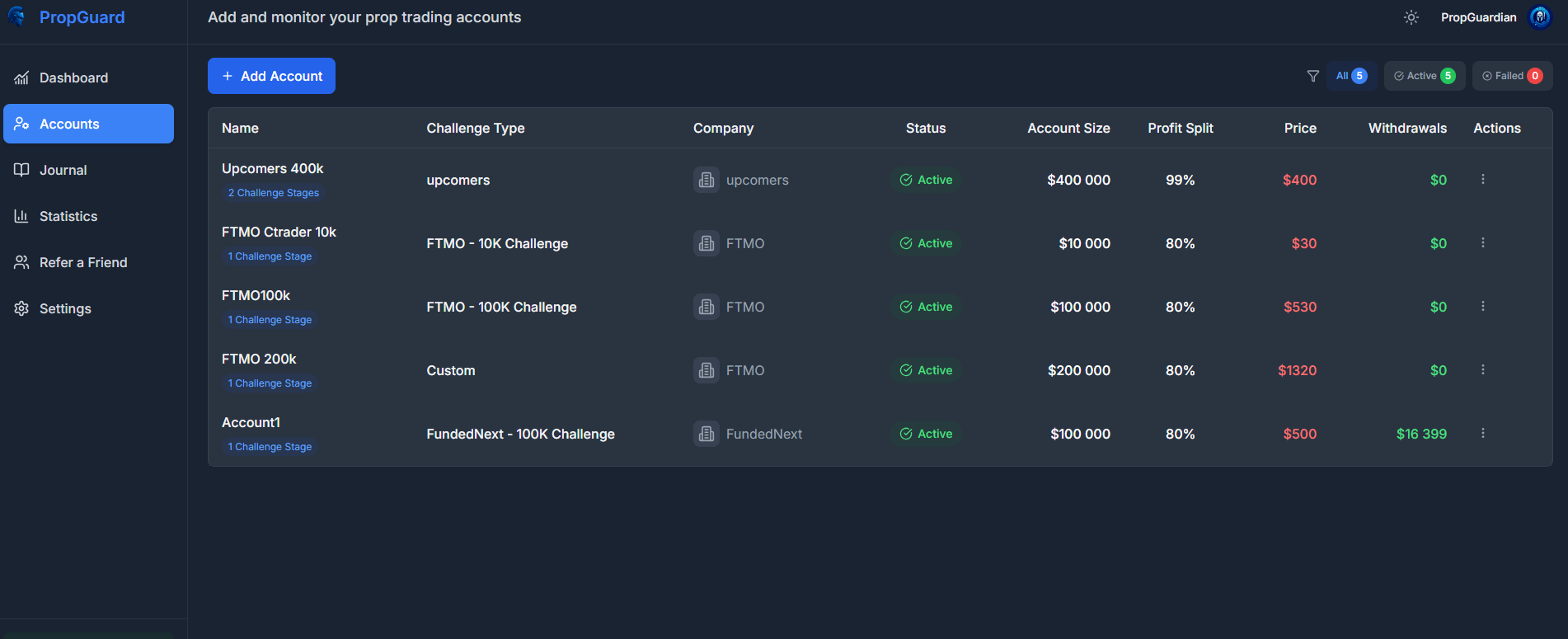Click company icon in FTMO 200k row

[707, 370]
